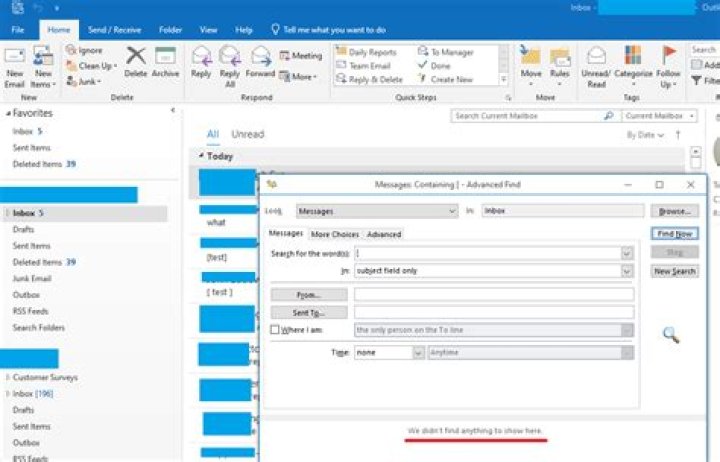Open the Advanced tab in Advanced Find

tap(384, 234)
